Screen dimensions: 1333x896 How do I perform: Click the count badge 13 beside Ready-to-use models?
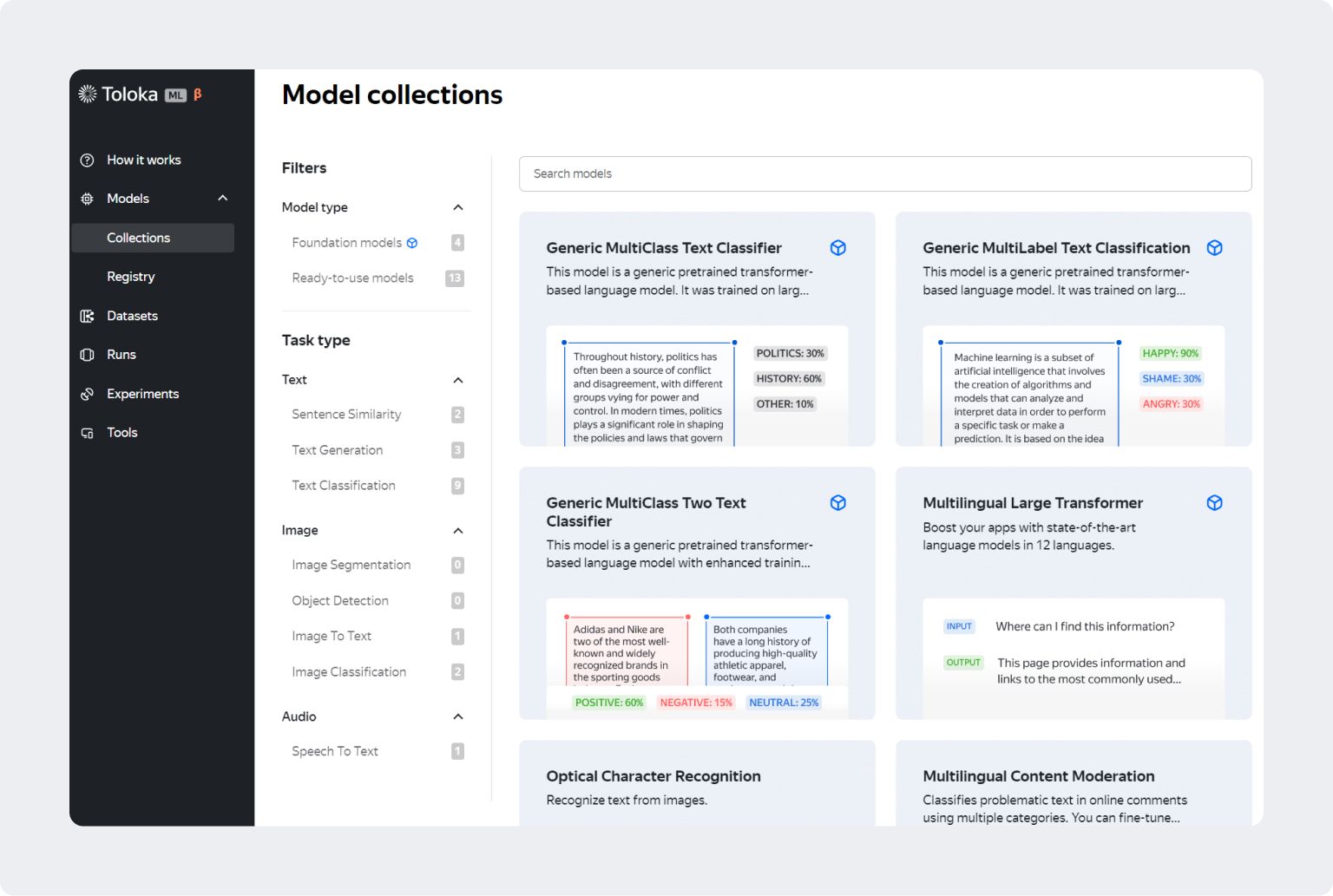tap(455, 278)
